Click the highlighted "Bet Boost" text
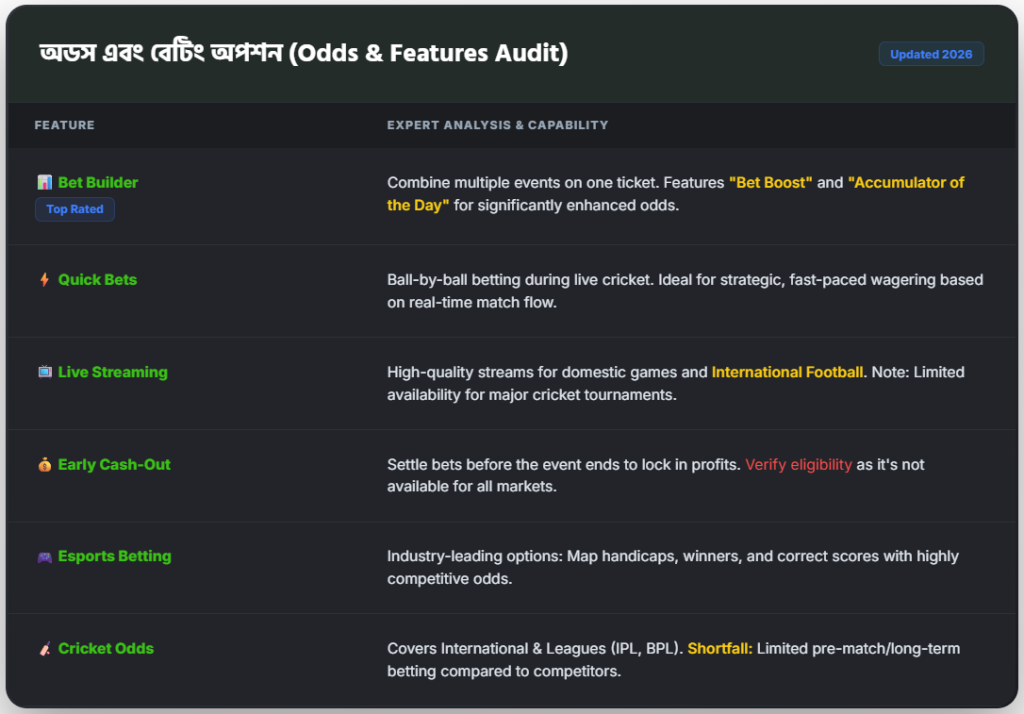The width and height of the screenshot is (1024, 714). pyautogui.click(x=770, y=183)
